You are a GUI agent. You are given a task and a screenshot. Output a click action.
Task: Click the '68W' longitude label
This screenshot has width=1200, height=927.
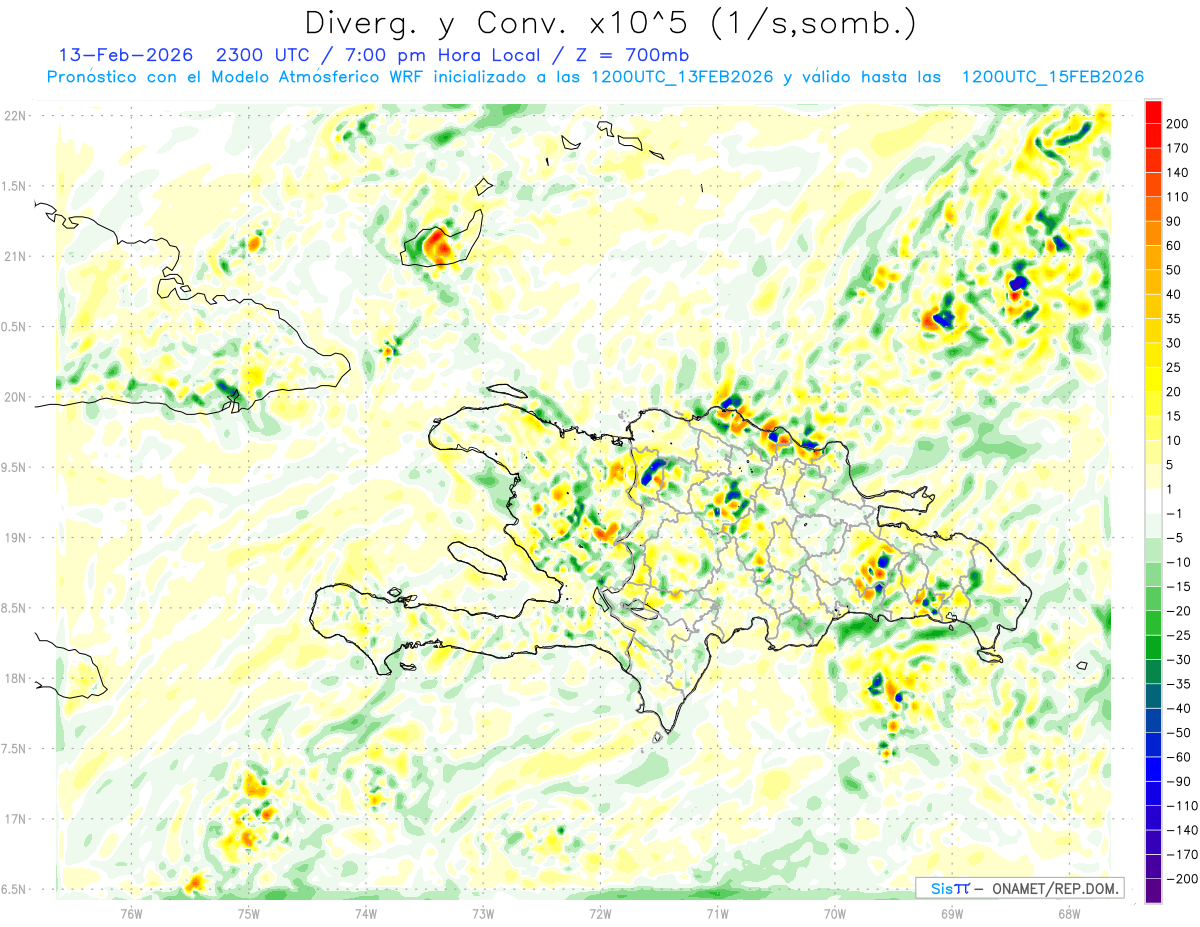click(x=1069, y=913)
